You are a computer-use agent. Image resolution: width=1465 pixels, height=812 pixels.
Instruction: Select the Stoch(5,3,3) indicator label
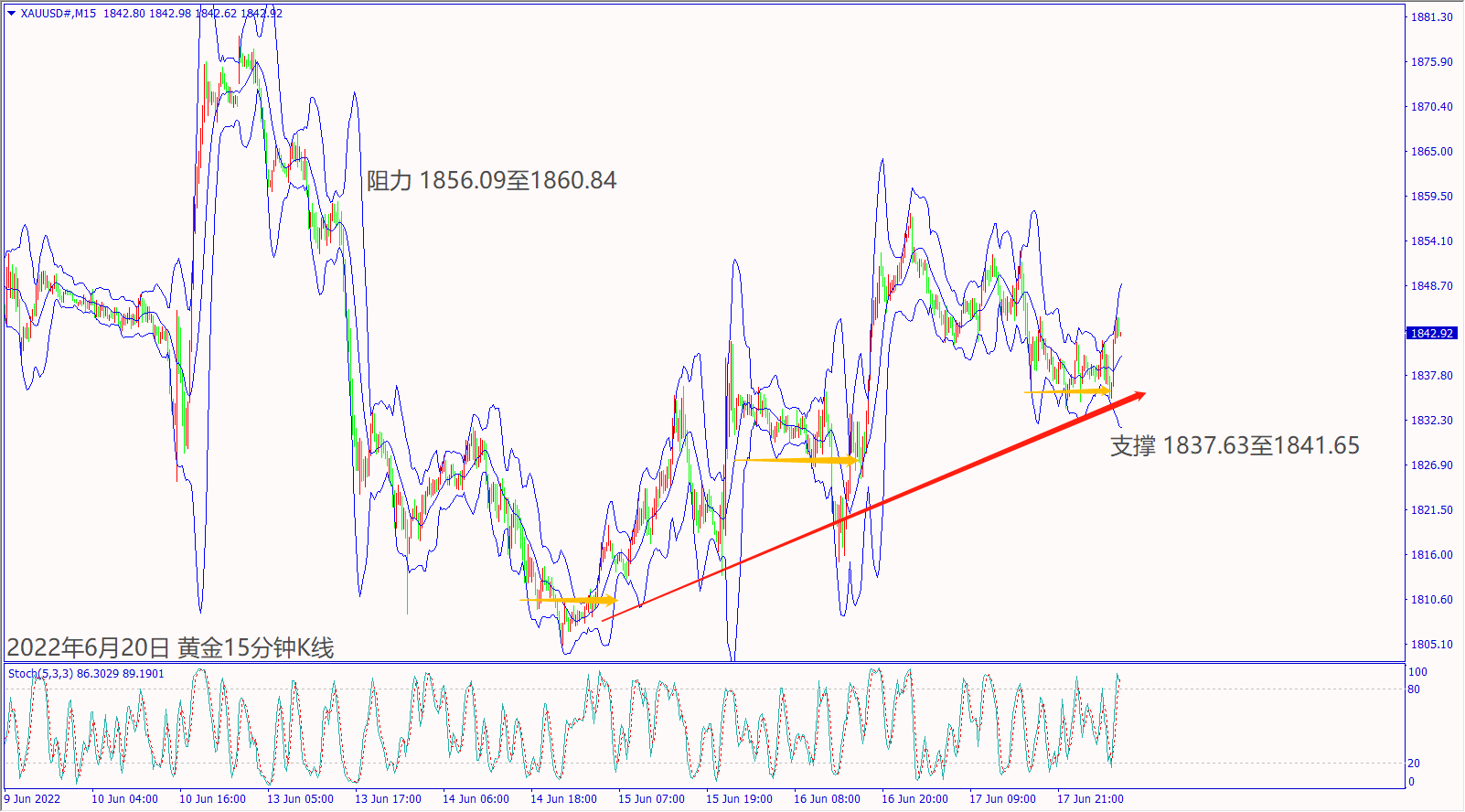(x=86, y=674)
